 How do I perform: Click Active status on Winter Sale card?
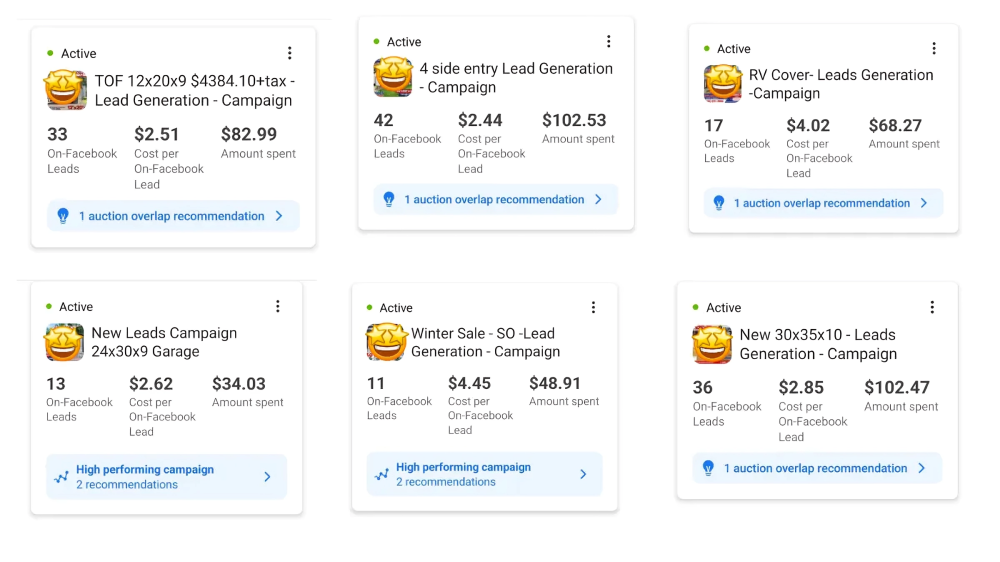[396, 308]
